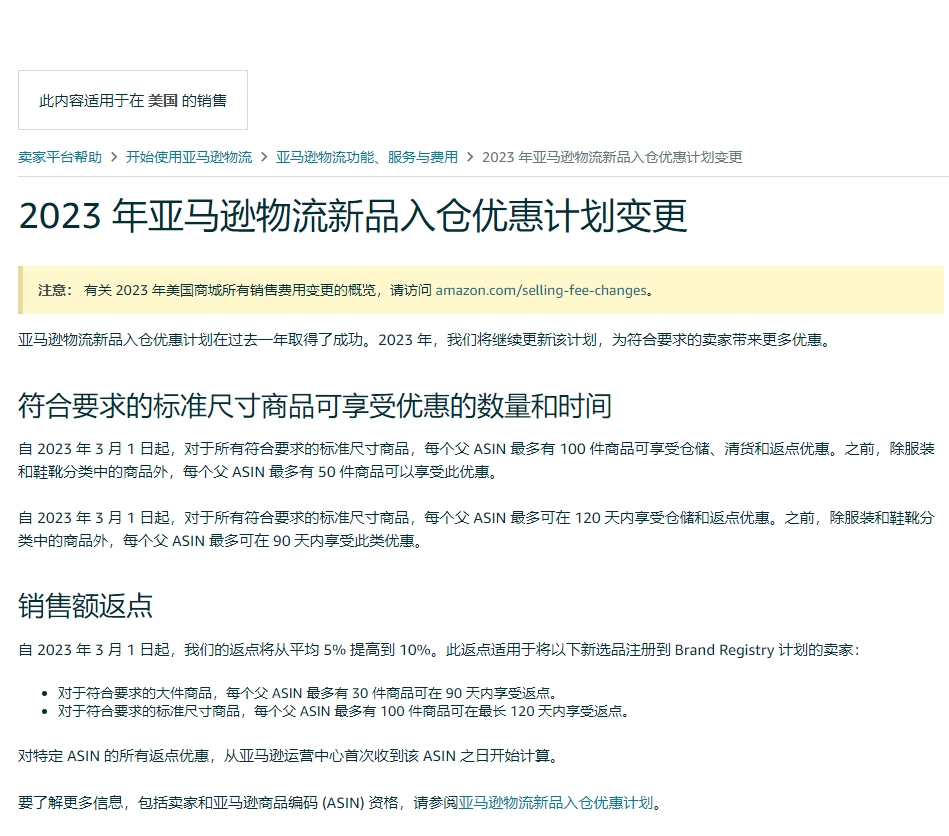Click the bullet about 大件商品 30 件 rebate
This screenshot has height=836, width=949.
[x=307, y=693]
